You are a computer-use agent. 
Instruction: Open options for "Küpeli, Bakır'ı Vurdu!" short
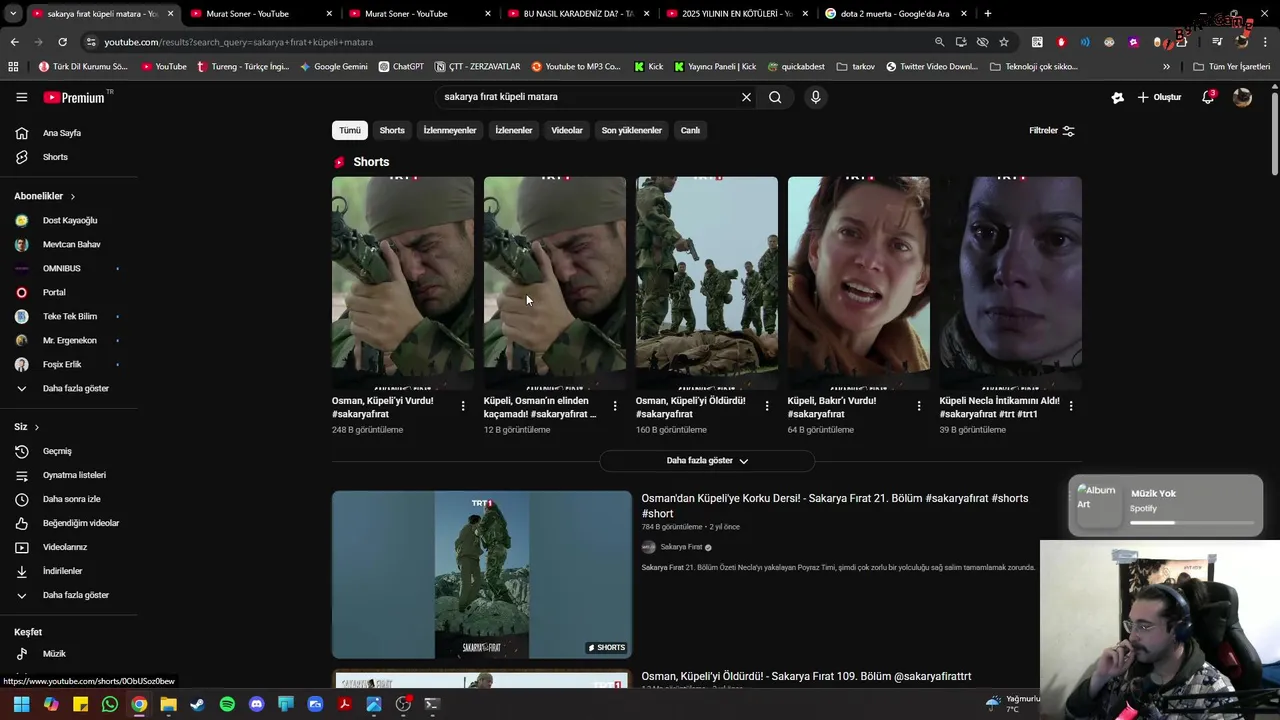(x=919, y=406)
